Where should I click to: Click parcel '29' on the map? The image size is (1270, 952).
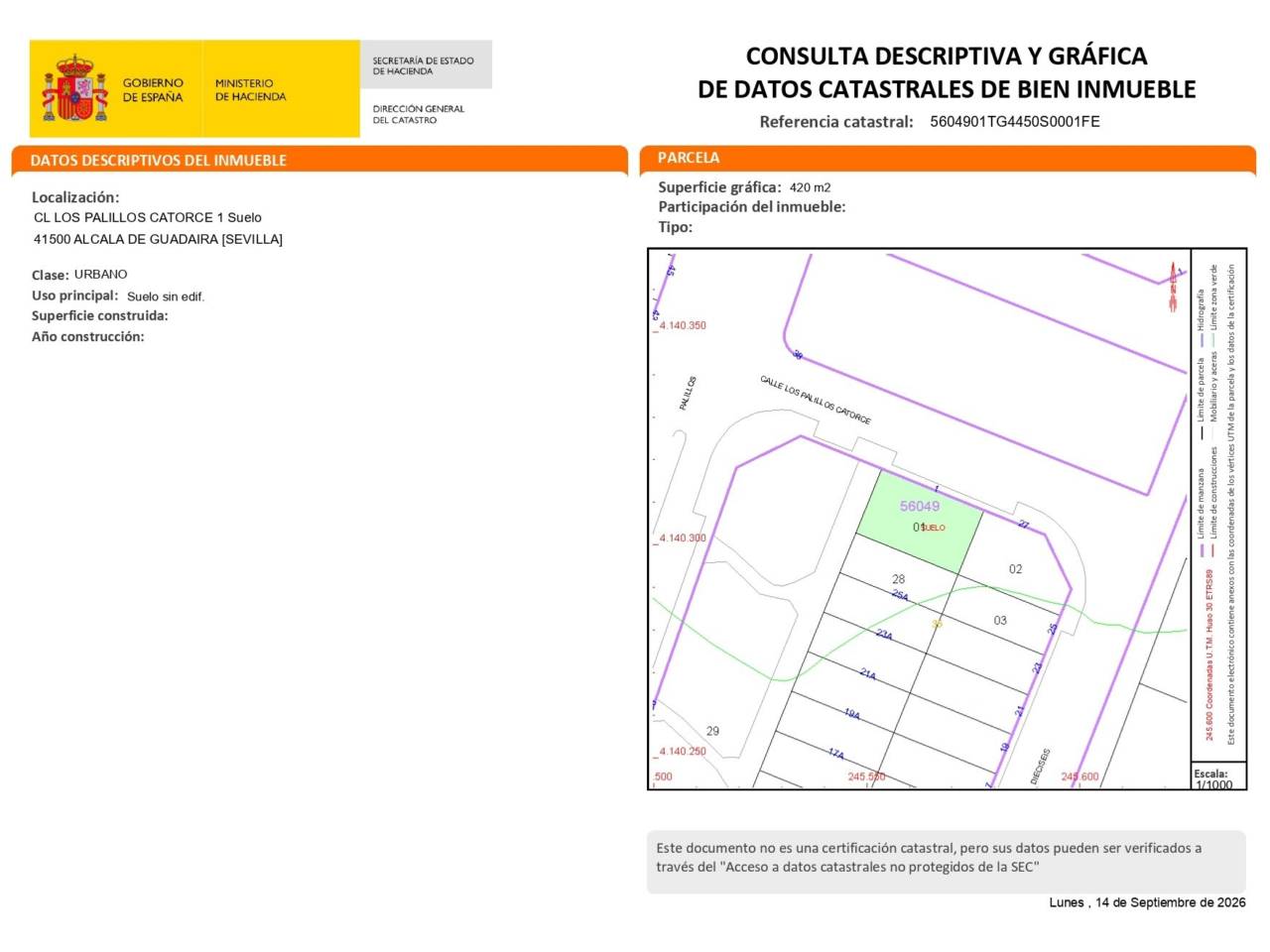[712, 731]
